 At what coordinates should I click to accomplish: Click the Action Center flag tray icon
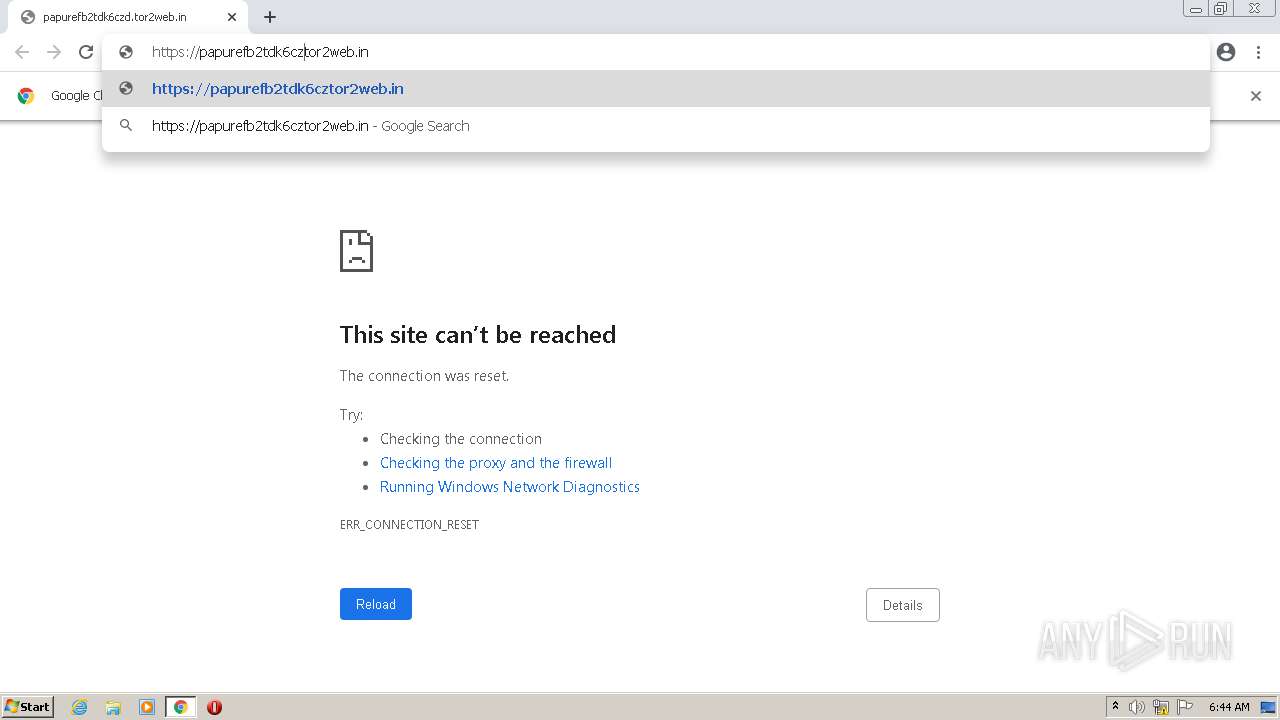pyautogui.click(x=1185, y=707)
